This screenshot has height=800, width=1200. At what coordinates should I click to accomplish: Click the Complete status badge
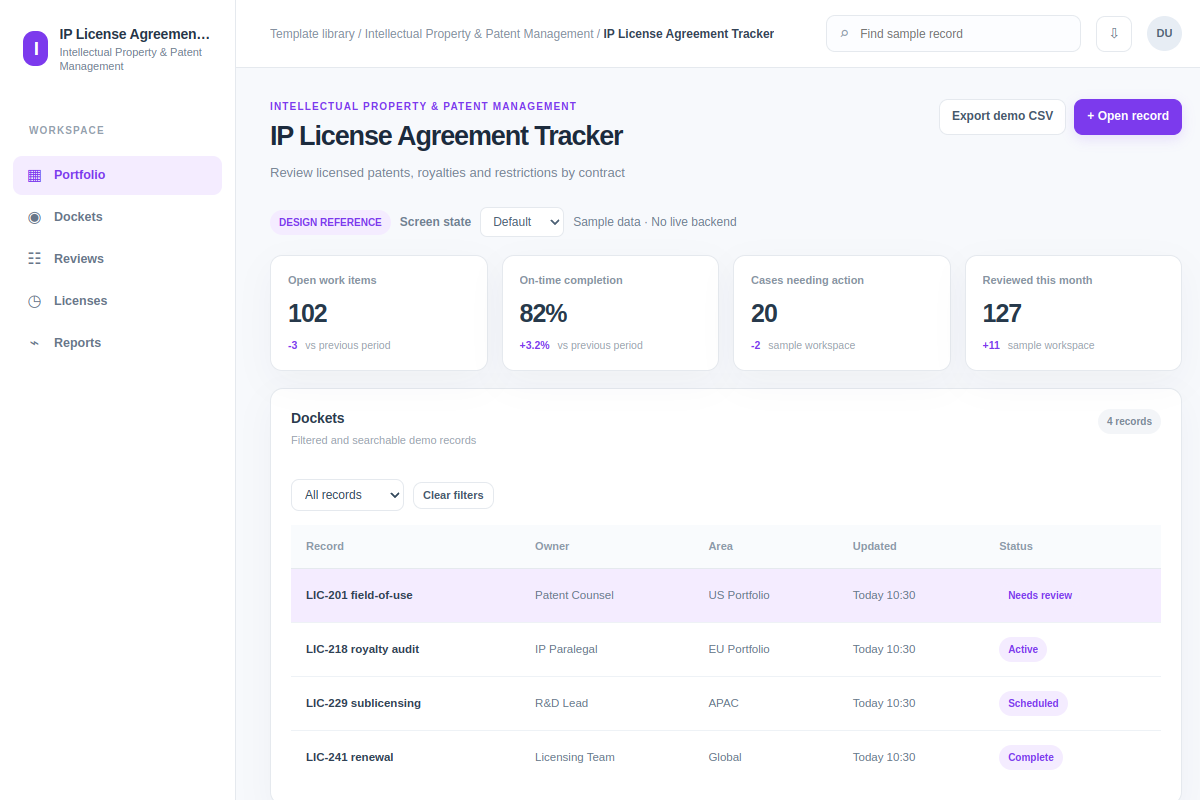click(1031, 757)
